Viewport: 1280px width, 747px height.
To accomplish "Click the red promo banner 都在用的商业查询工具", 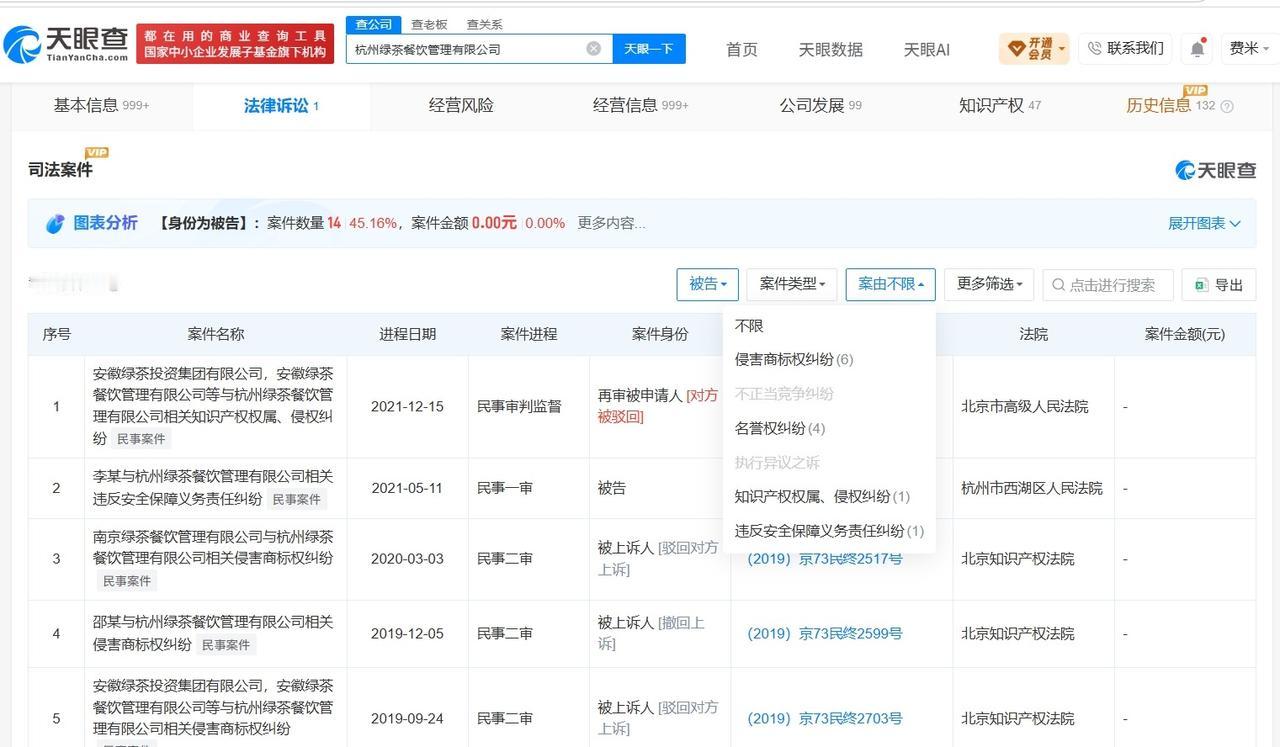I will tap(234, 44).
